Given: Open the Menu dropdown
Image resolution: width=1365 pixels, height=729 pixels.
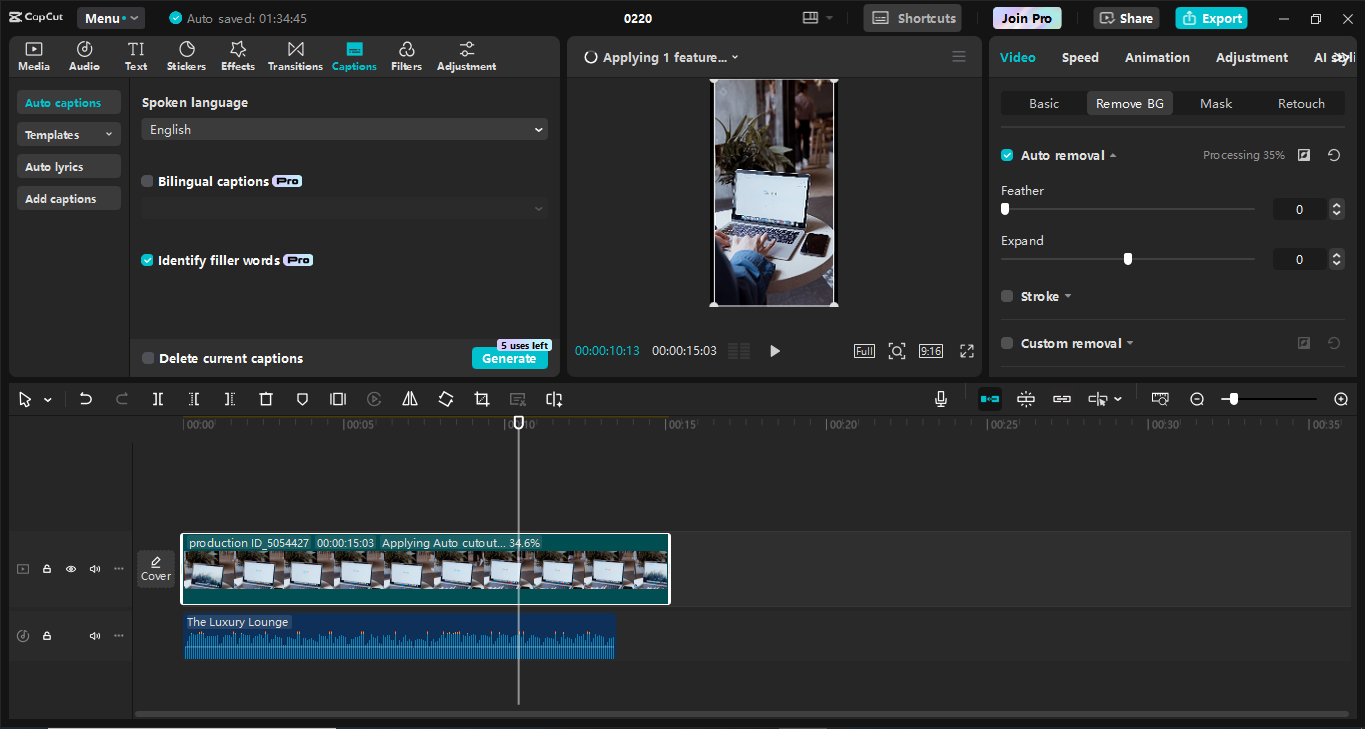Looking at the screenshot, I should click(110, 18).
